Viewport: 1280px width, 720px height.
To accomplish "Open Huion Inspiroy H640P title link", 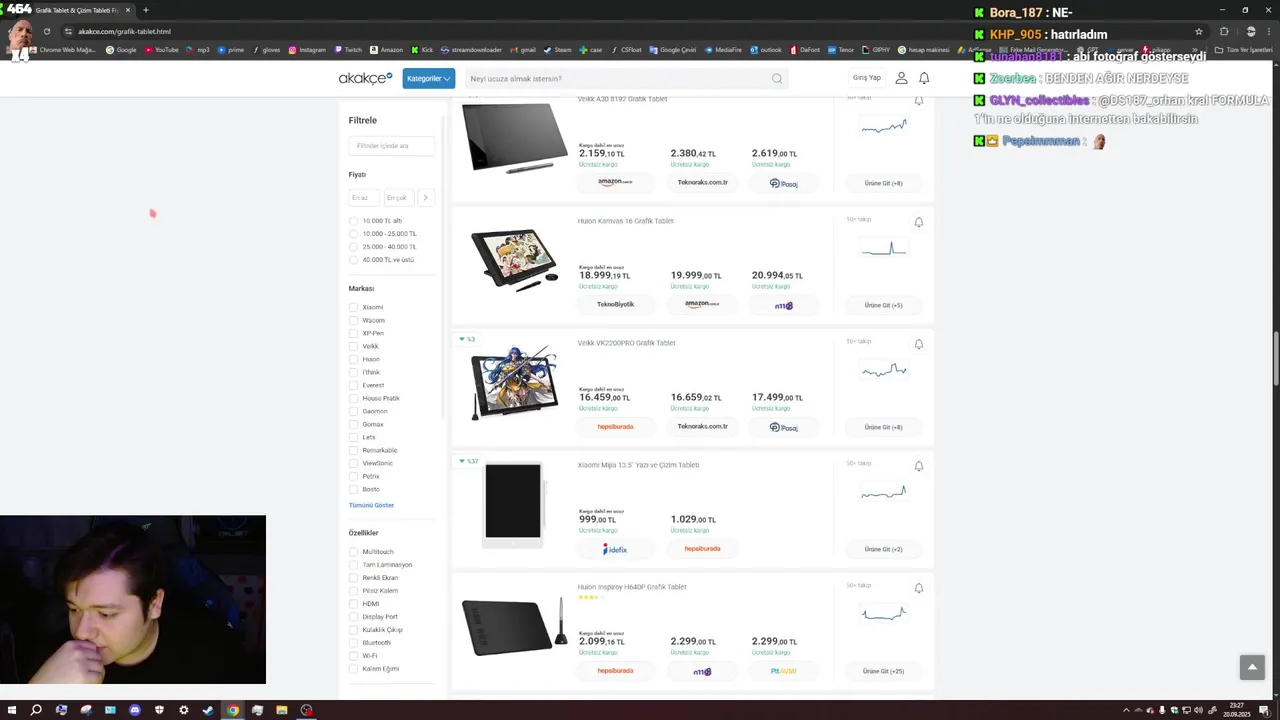I will (x=632, y=587).
